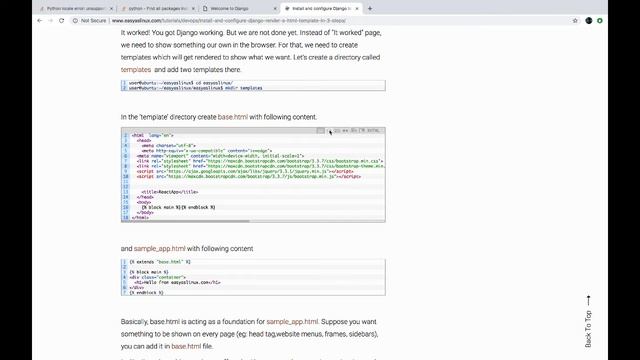640x360 pixels.
Task: Click the browser forward arrow
Action: click(51, 20)
